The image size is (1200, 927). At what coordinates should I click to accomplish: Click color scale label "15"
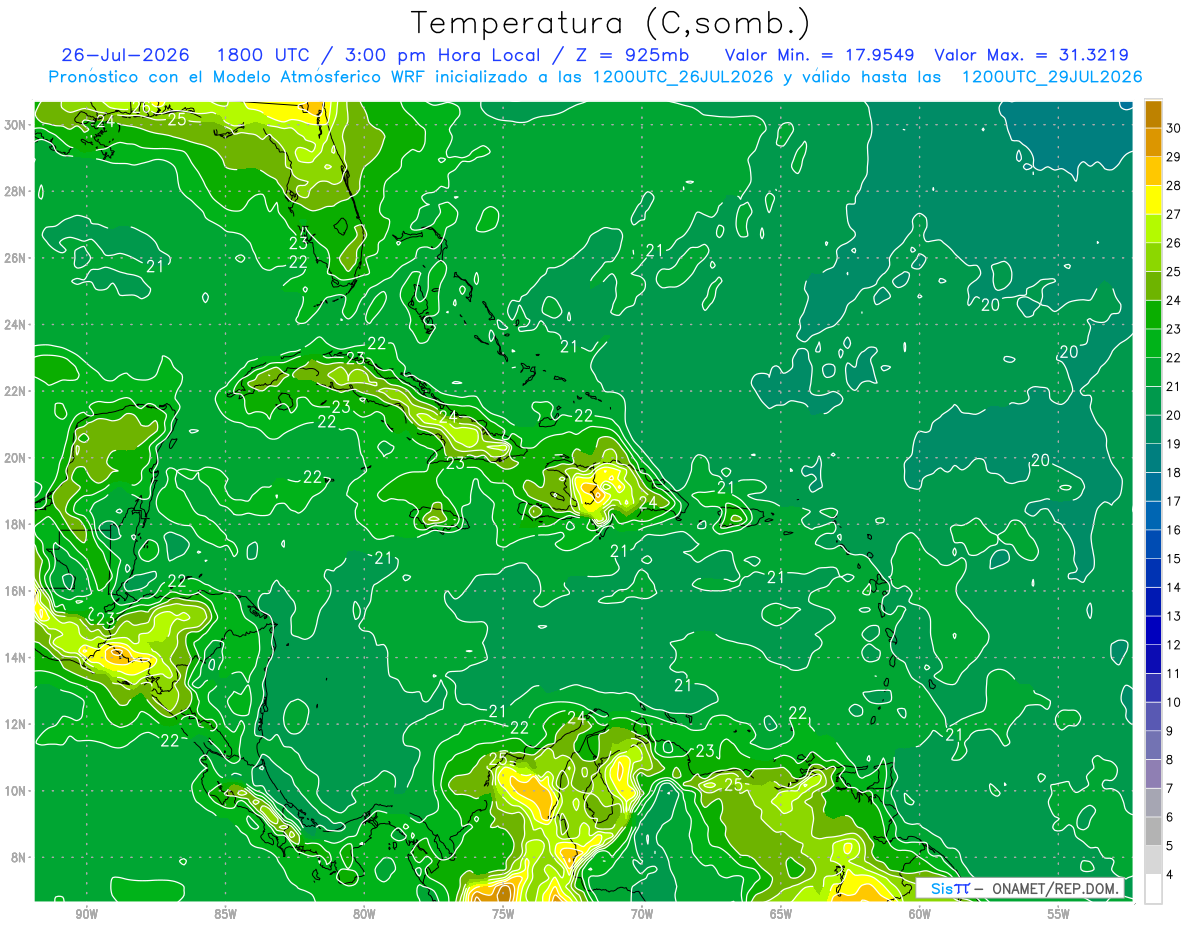(1174, 558)
